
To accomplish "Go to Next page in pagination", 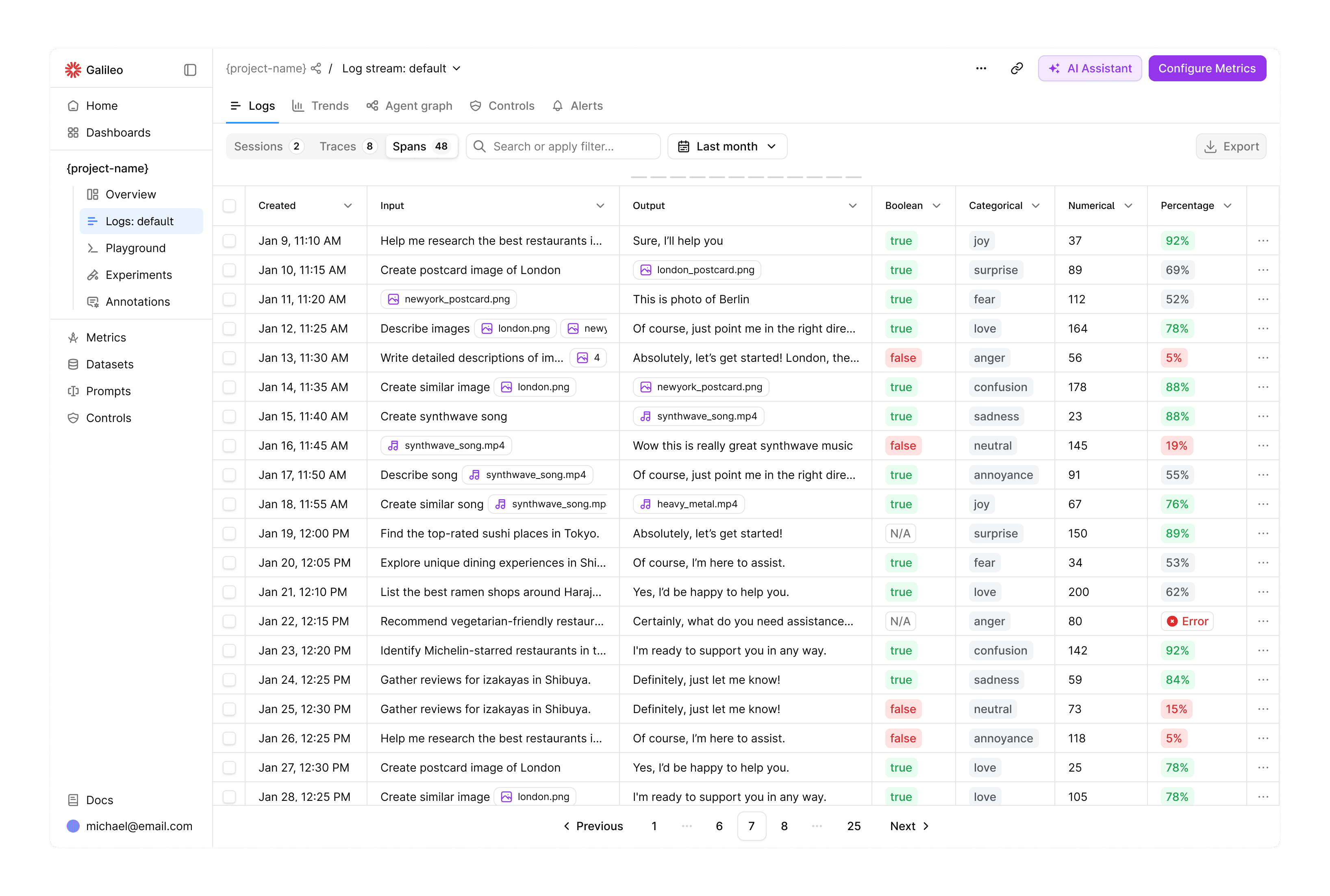I will pos(909,826).
